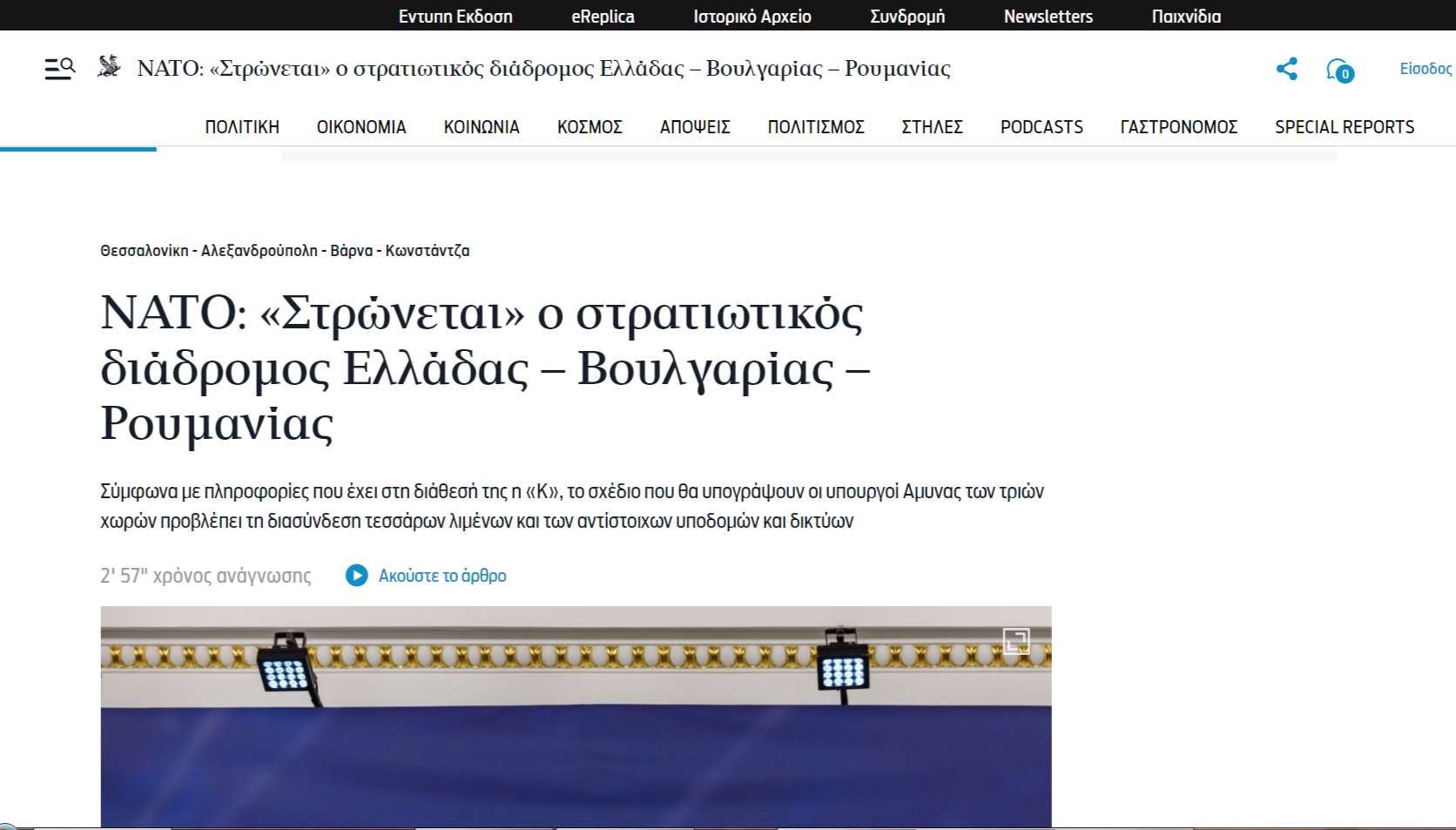The image size is (1456, 830).
Task: Click the Kathimerini logo icon
Action: coord(109,67)
